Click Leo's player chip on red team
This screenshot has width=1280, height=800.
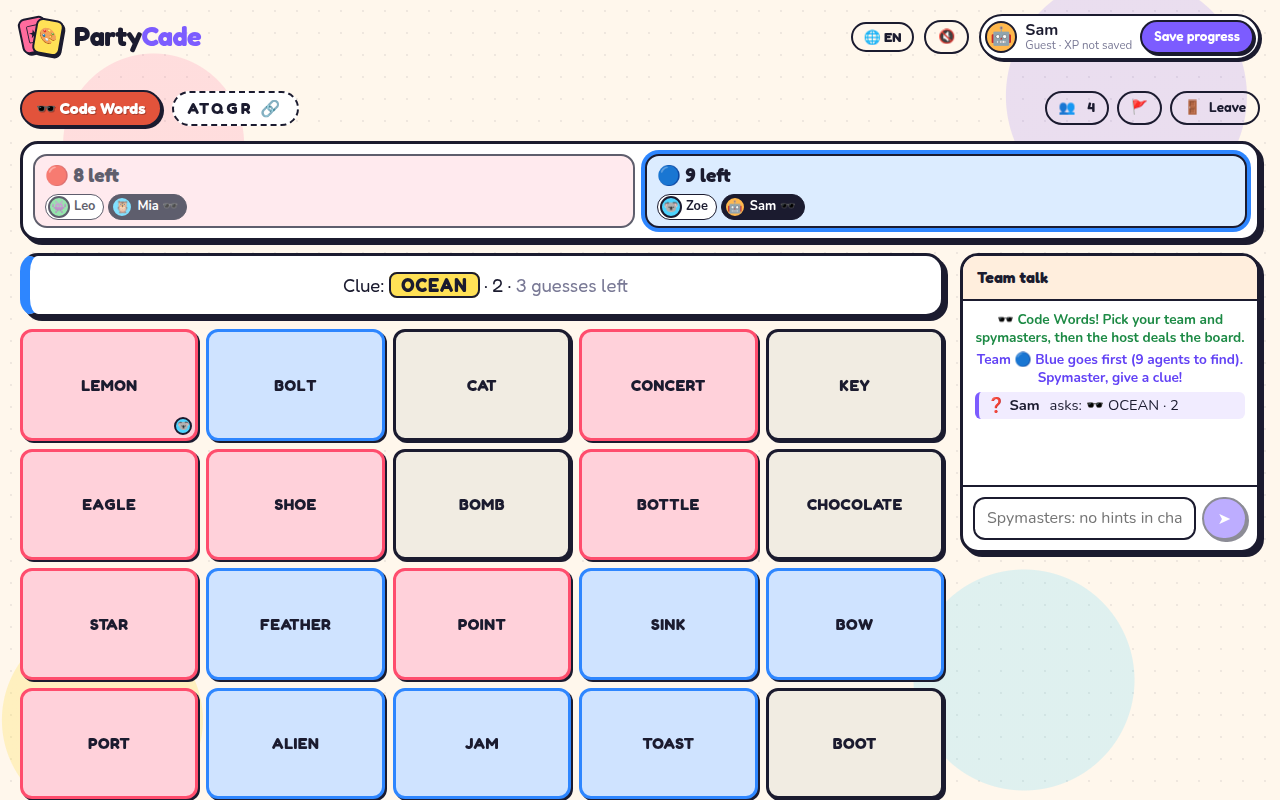(75, 206)
